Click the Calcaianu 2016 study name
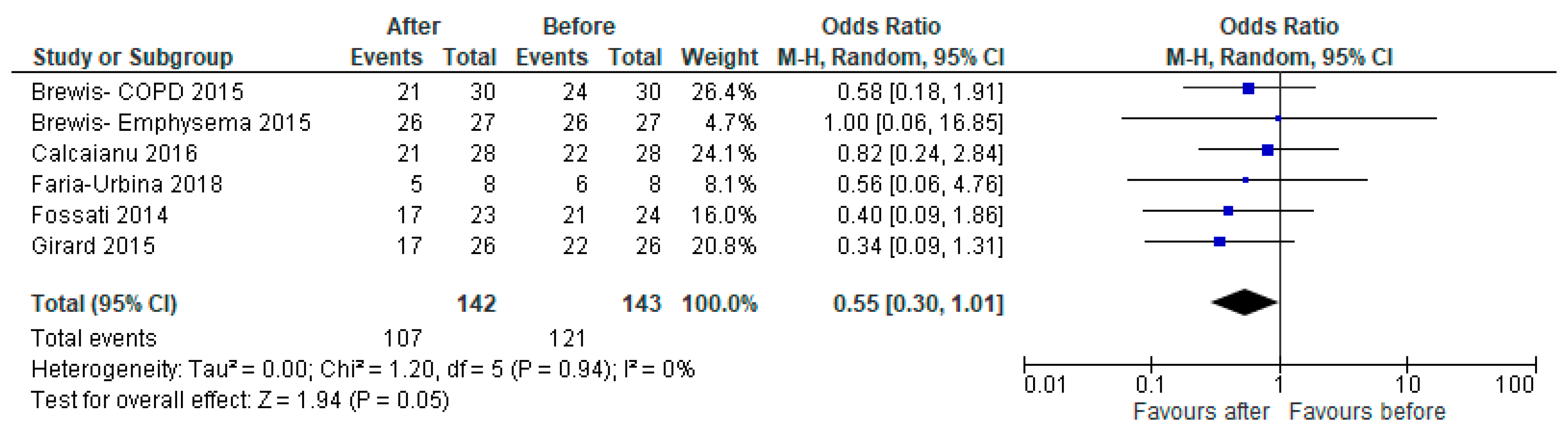Viewport: 1568px width, 432px height. click(x=114, y=153)
